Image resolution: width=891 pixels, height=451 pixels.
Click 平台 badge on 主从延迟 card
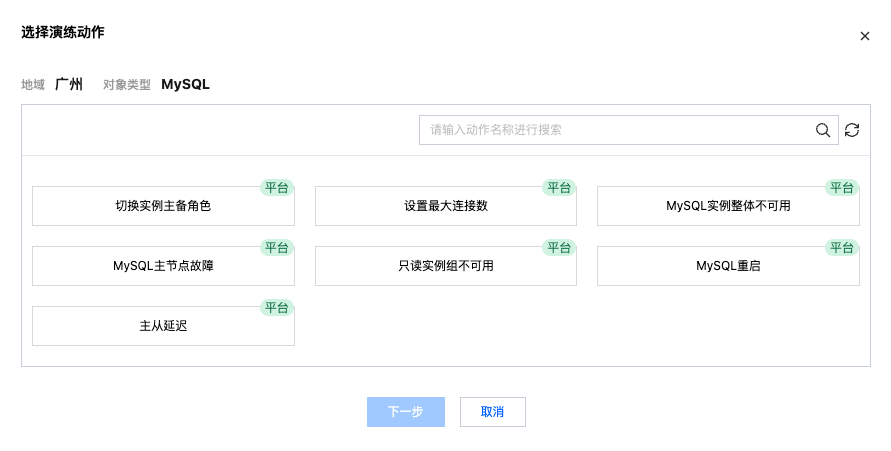coord(277,307)
